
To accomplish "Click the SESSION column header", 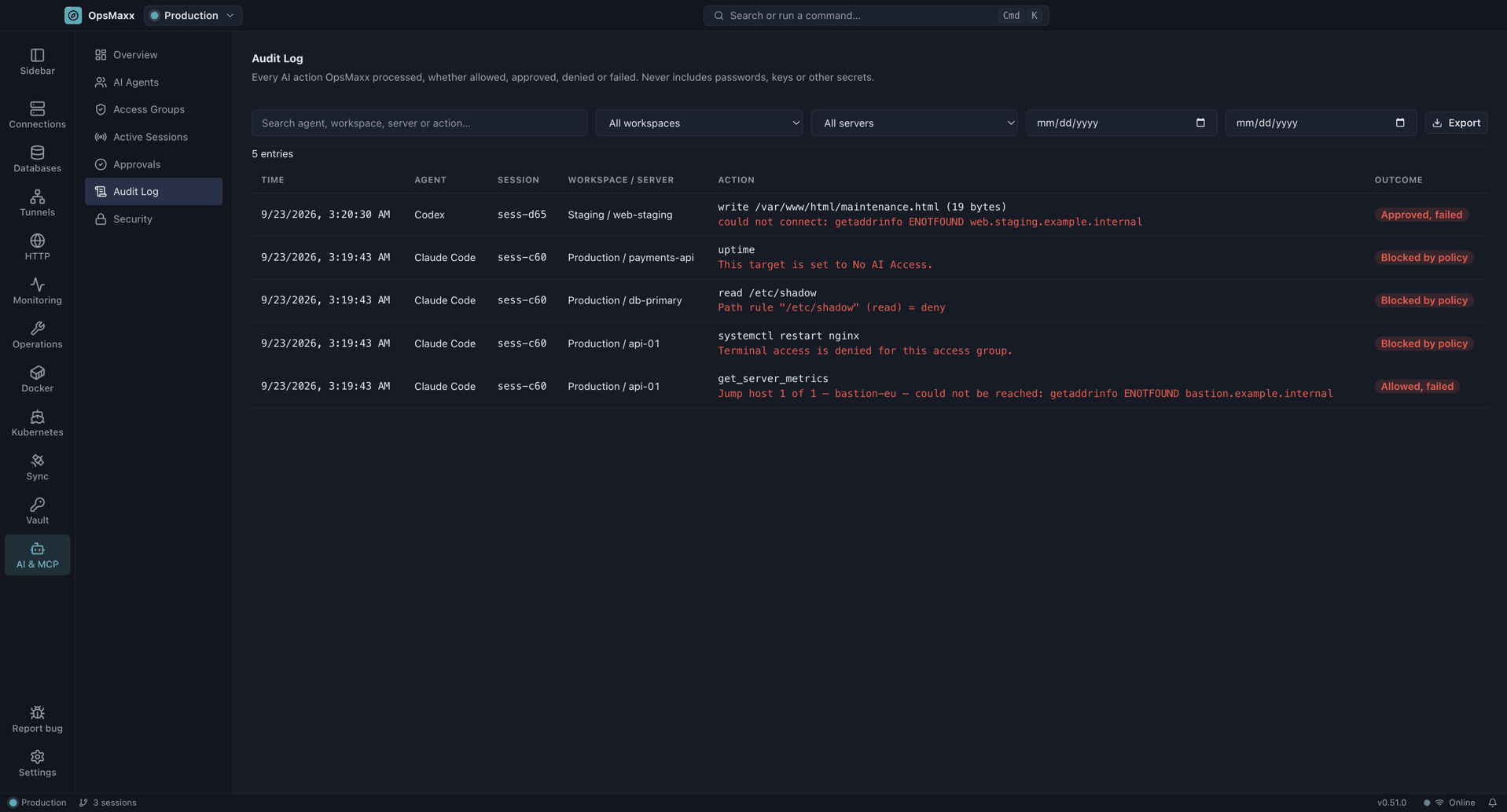I will tap(518, 180).
